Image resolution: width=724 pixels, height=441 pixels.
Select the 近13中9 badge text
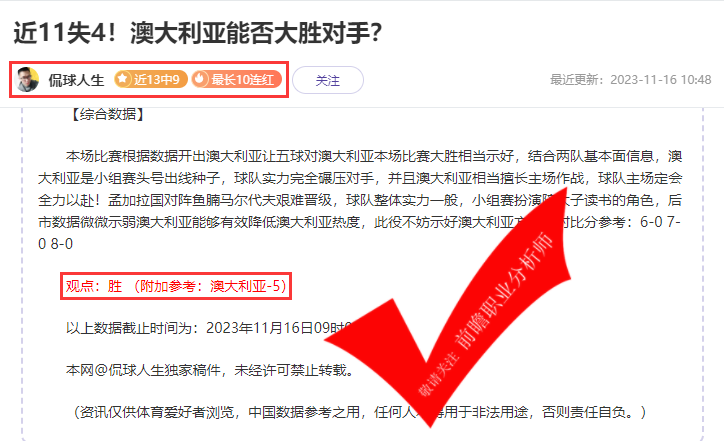(x=157, y=79)
